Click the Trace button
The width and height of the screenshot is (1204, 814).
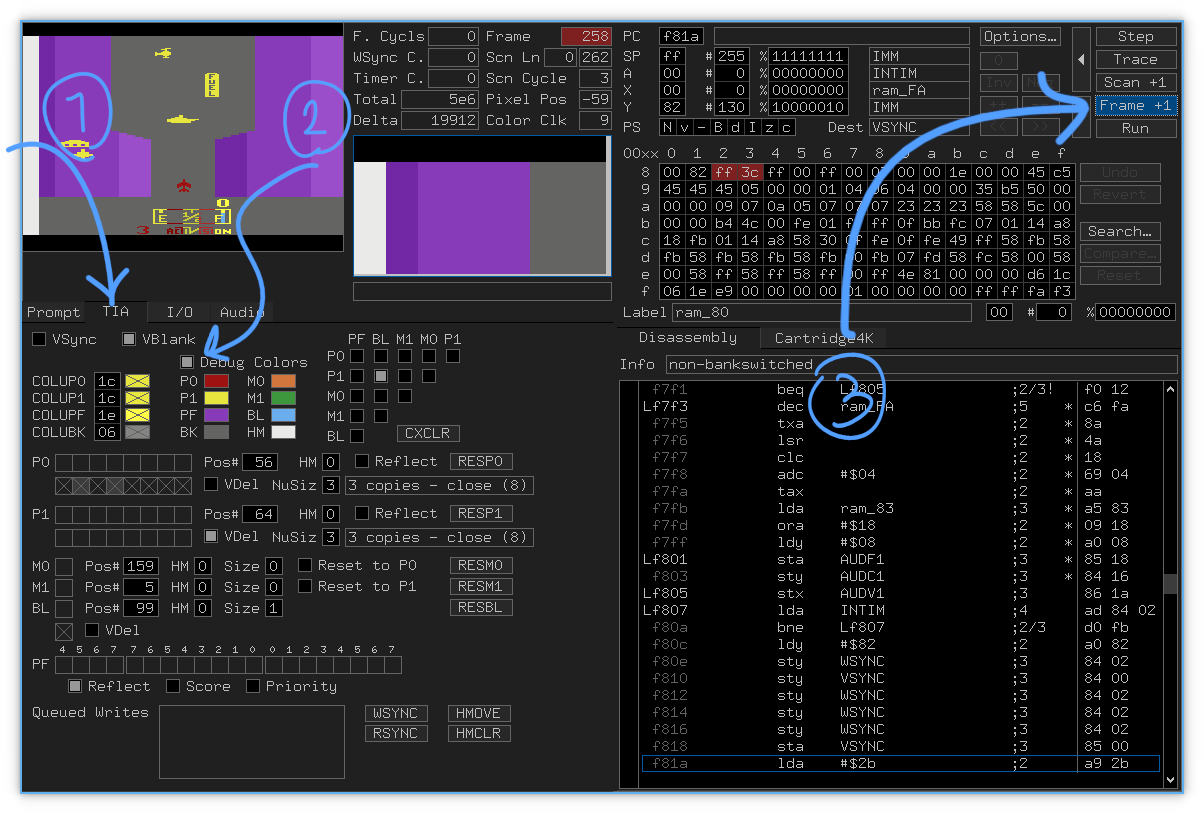coord(1136,59)
